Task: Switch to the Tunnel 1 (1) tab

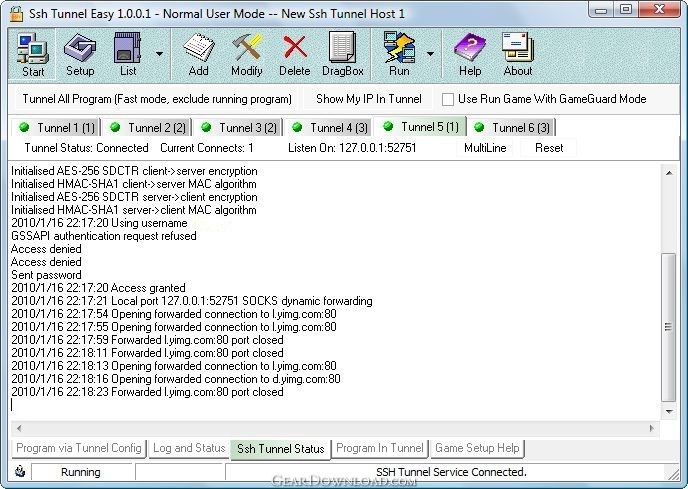Action: [x=57, y=128]
